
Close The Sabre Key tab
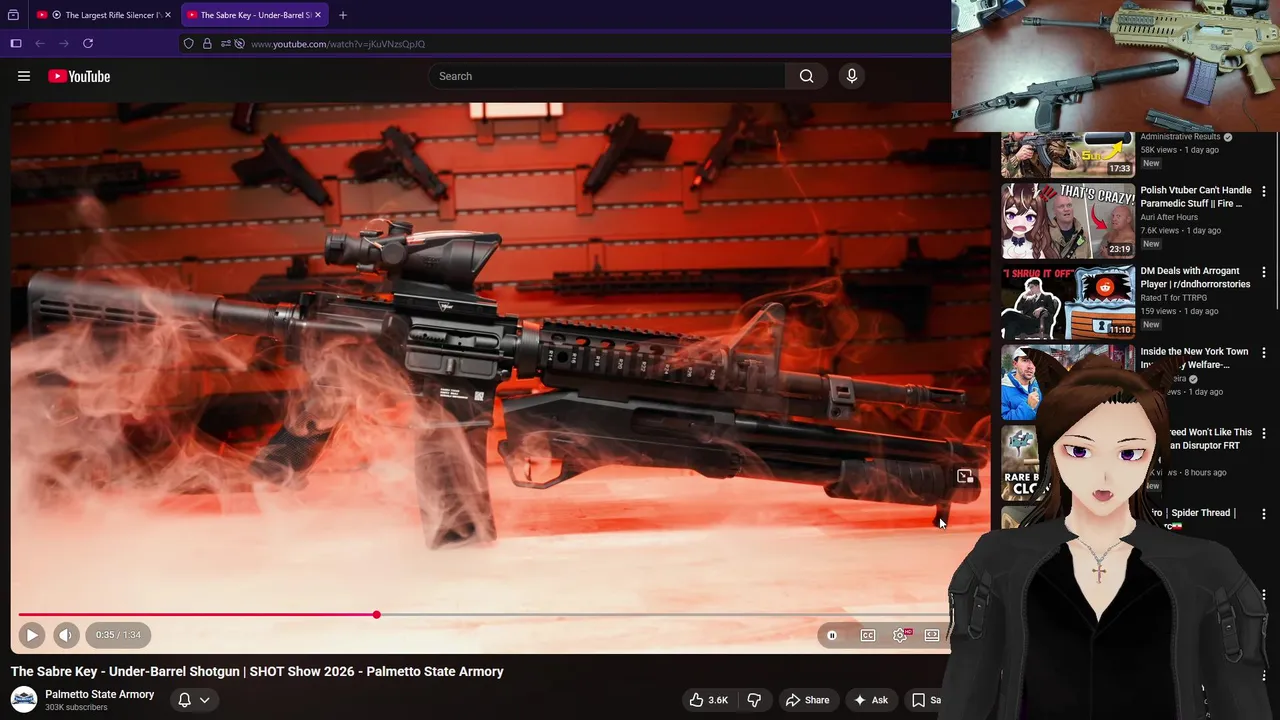[x=318, y=15]
